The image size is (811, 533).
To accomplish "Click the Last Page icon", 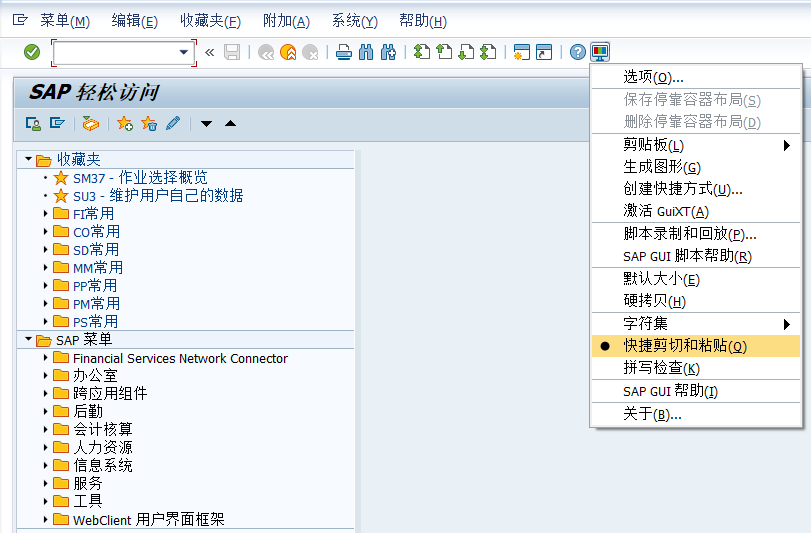I will (x=488, y=52).
